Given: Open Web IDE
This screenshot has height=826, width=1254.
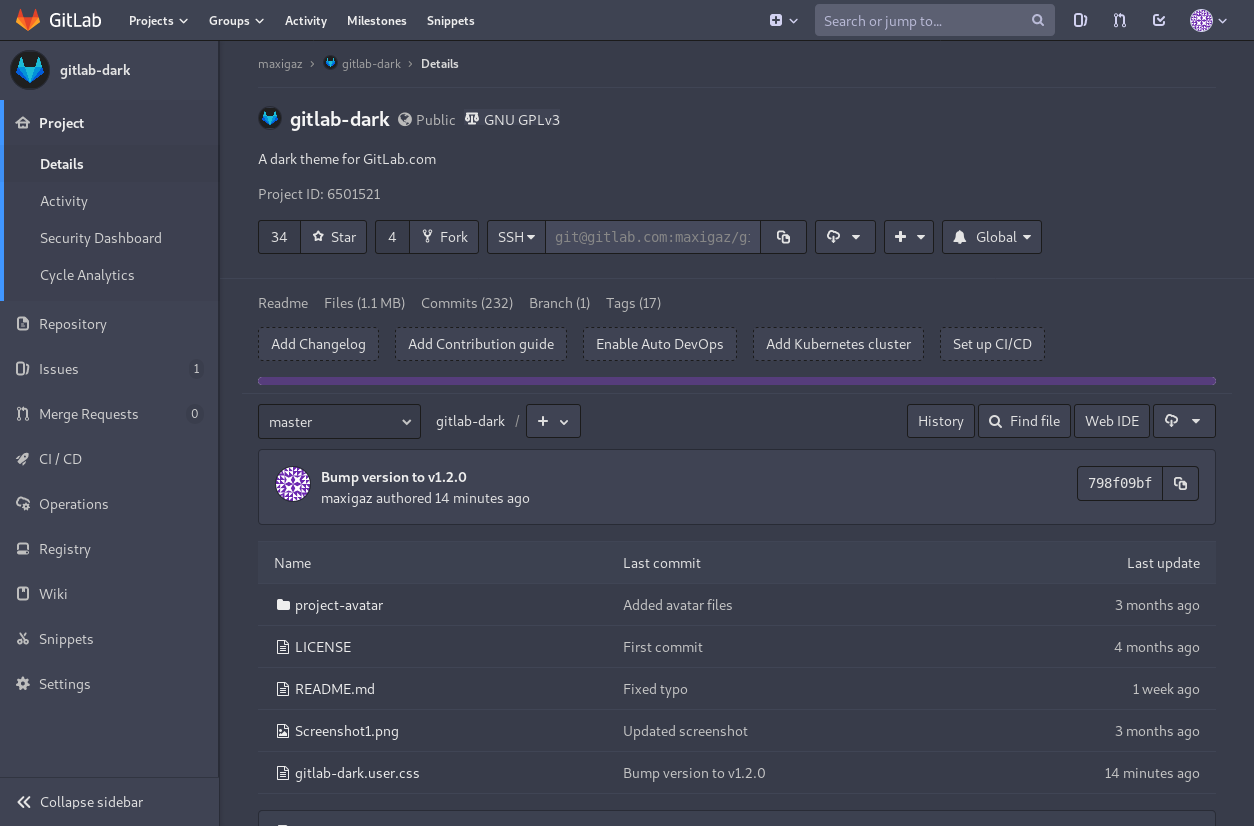Looking at the screenshot, I should pyautogui.click(x=1112, y=421).
